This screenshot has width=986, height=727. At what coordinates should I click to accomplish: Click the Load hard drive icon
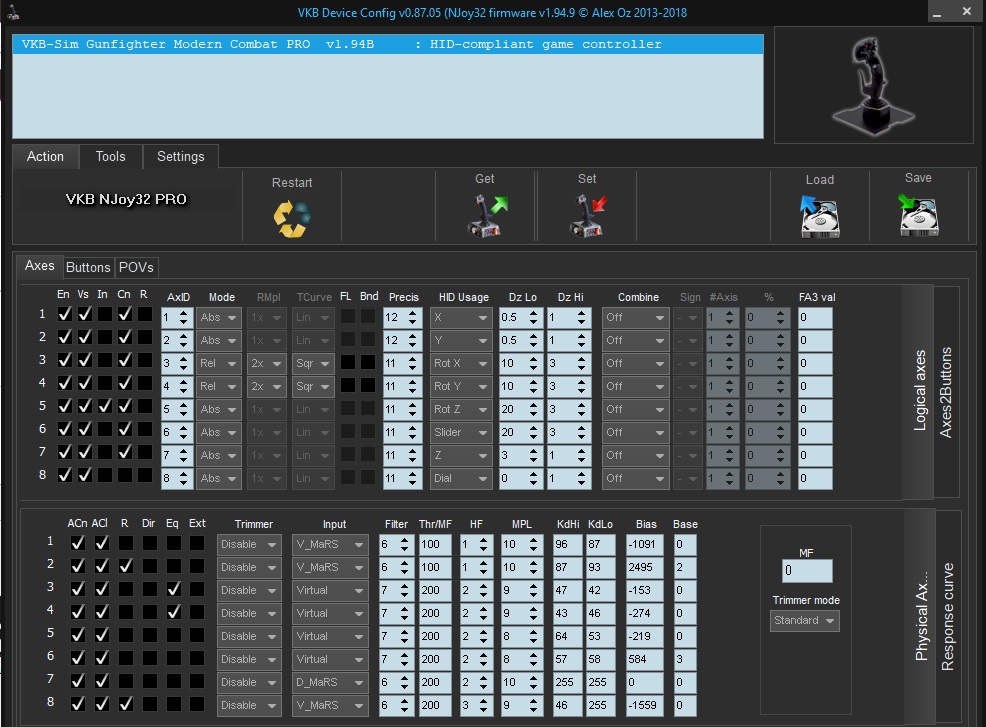pyautogui.click(x=819, y=216)
